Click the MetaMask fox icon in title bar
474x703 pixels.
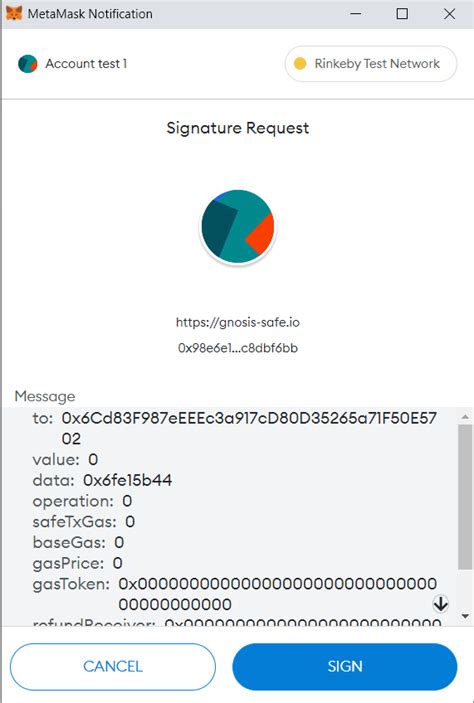14,13
